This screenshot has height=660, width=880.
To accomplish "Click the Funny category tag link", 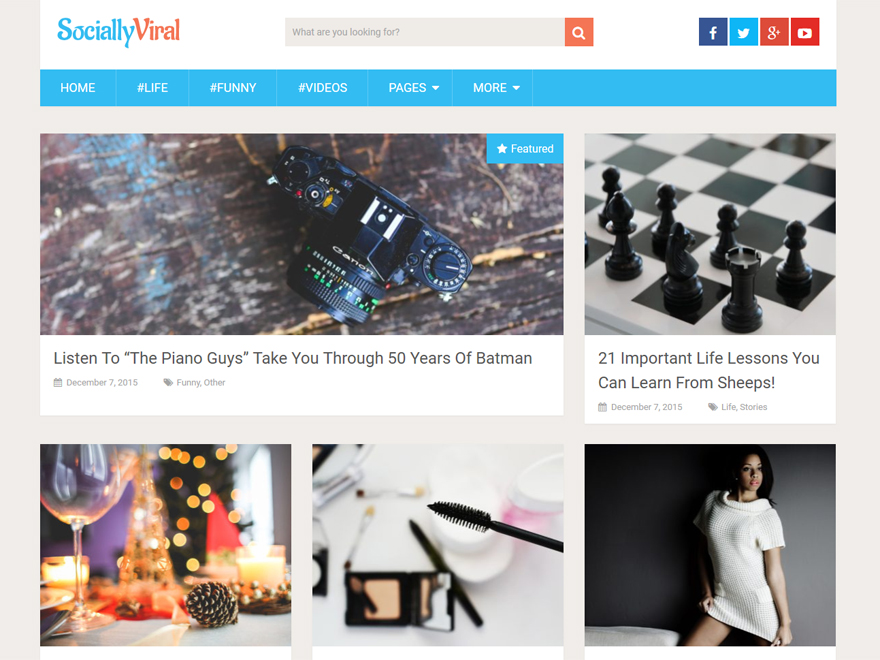I will 188,383.
